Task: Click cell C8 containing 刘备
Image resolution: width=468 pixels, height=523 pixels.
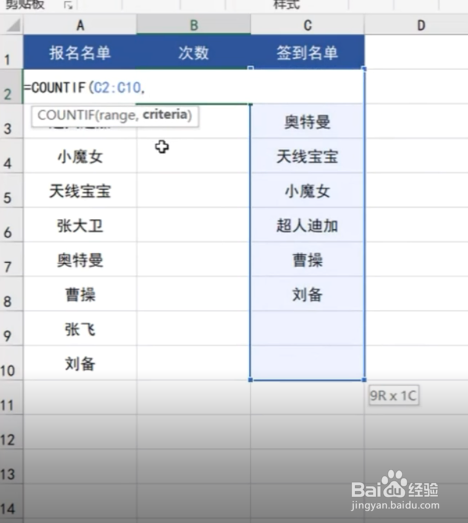Action: click(307, 294)
